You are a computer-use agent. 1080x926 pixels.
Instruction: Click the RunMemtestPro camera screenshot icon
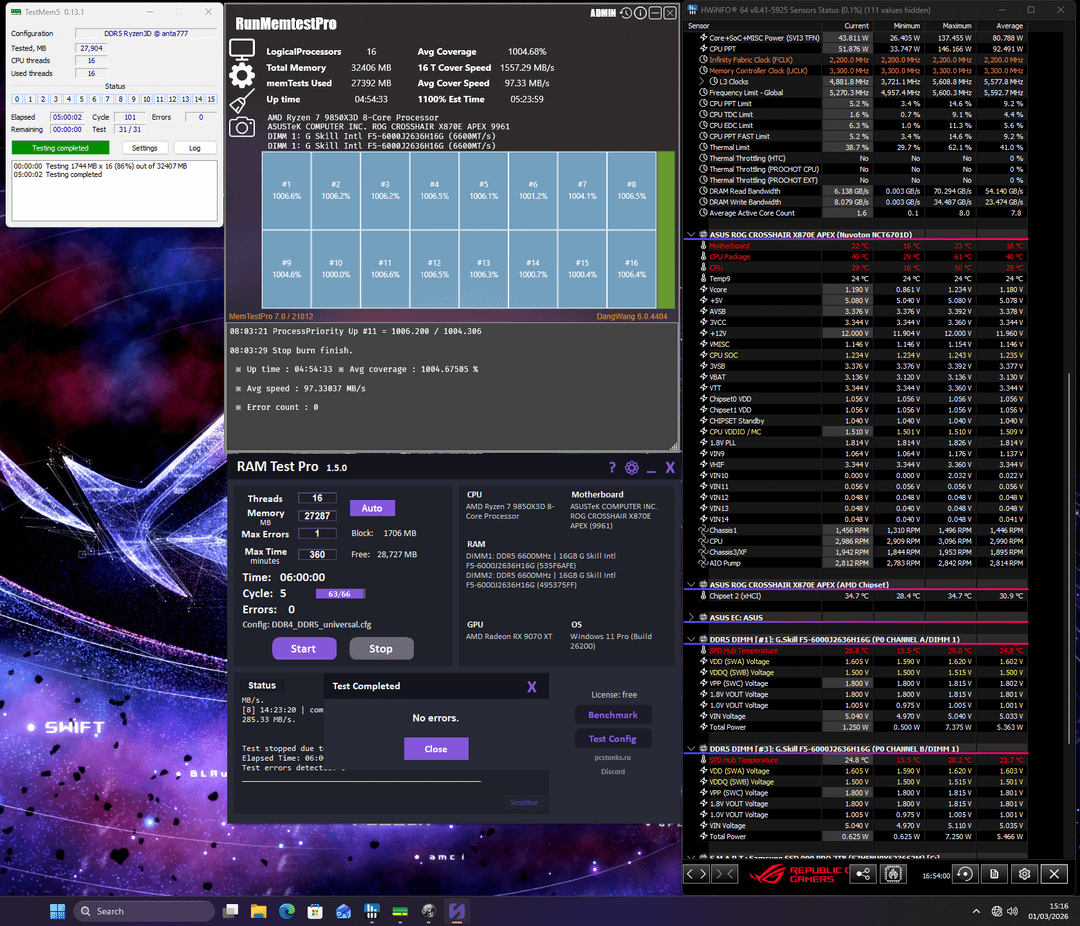[241, 127]
